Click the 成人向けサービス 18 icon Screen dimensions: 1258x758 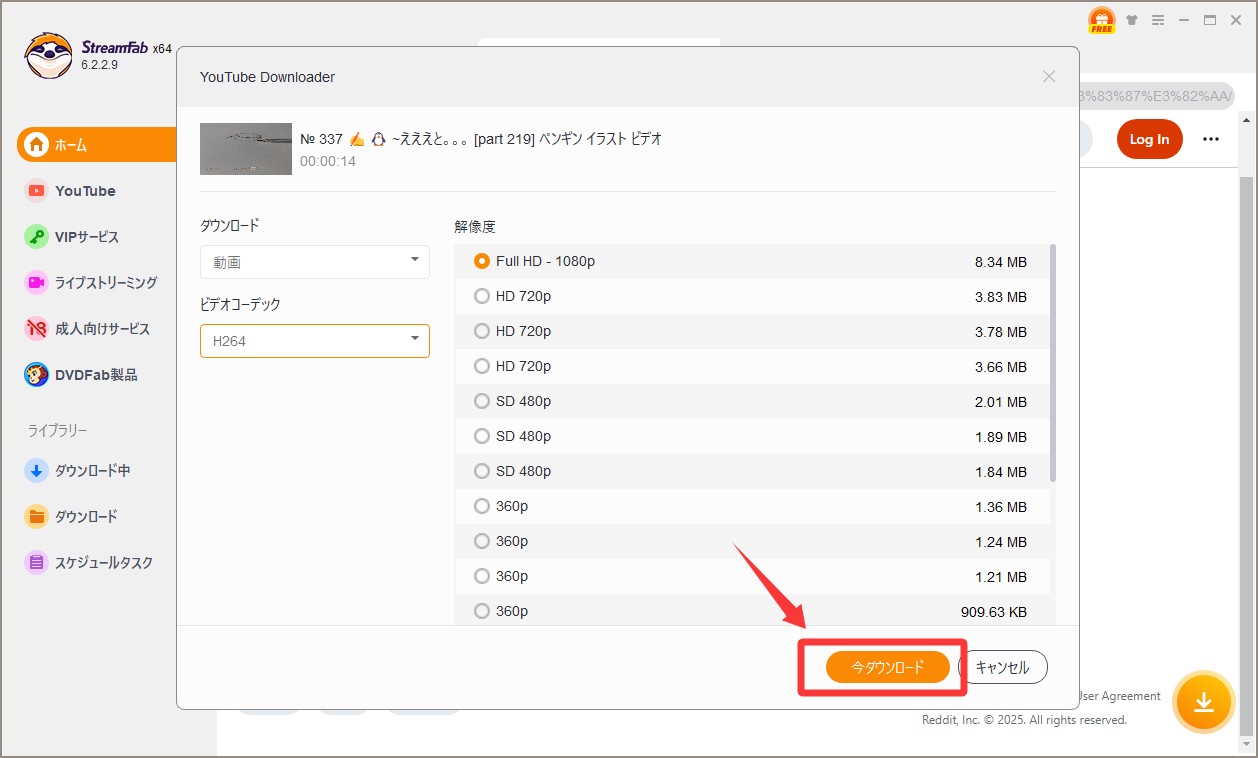[37, 328]
